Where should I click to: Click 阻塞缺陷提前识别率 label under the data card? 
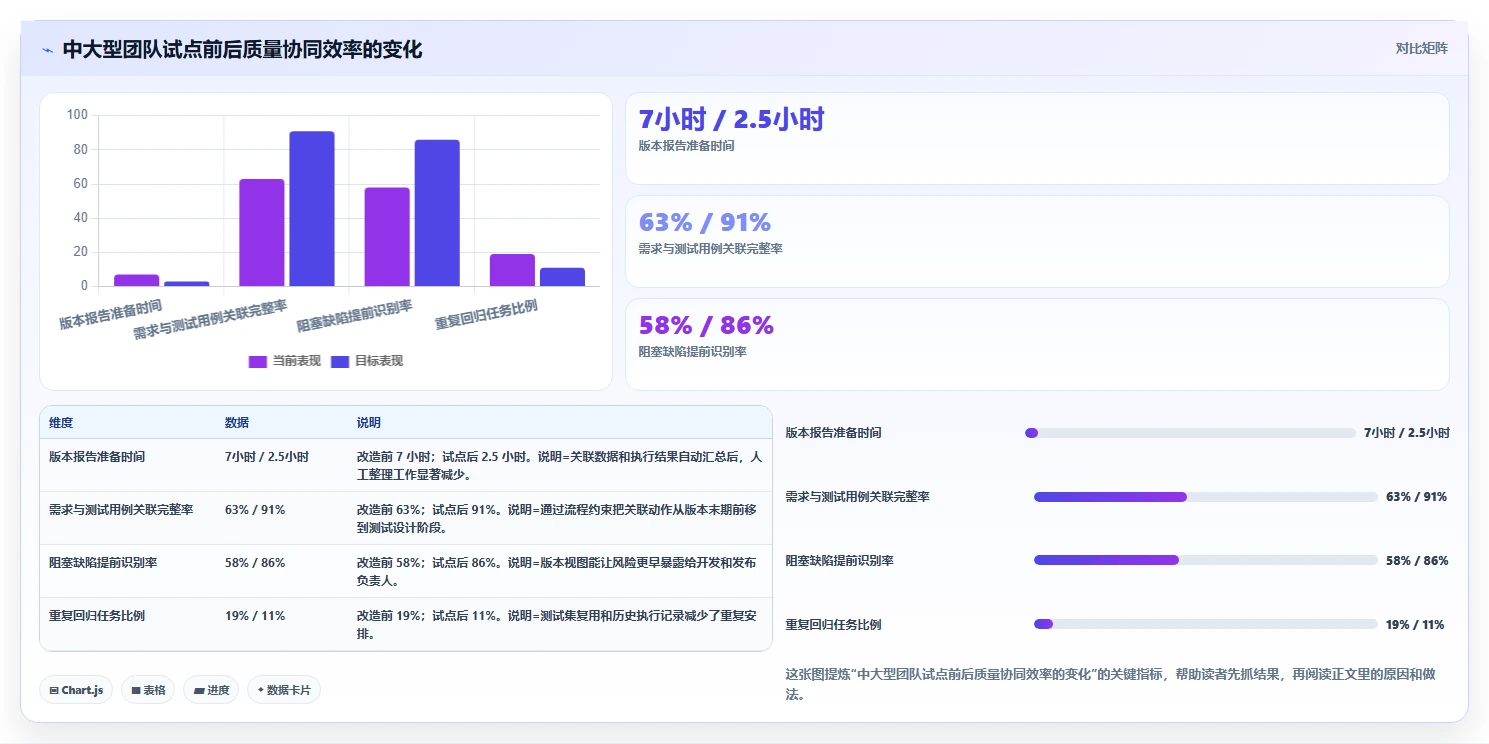coord(692,352)
